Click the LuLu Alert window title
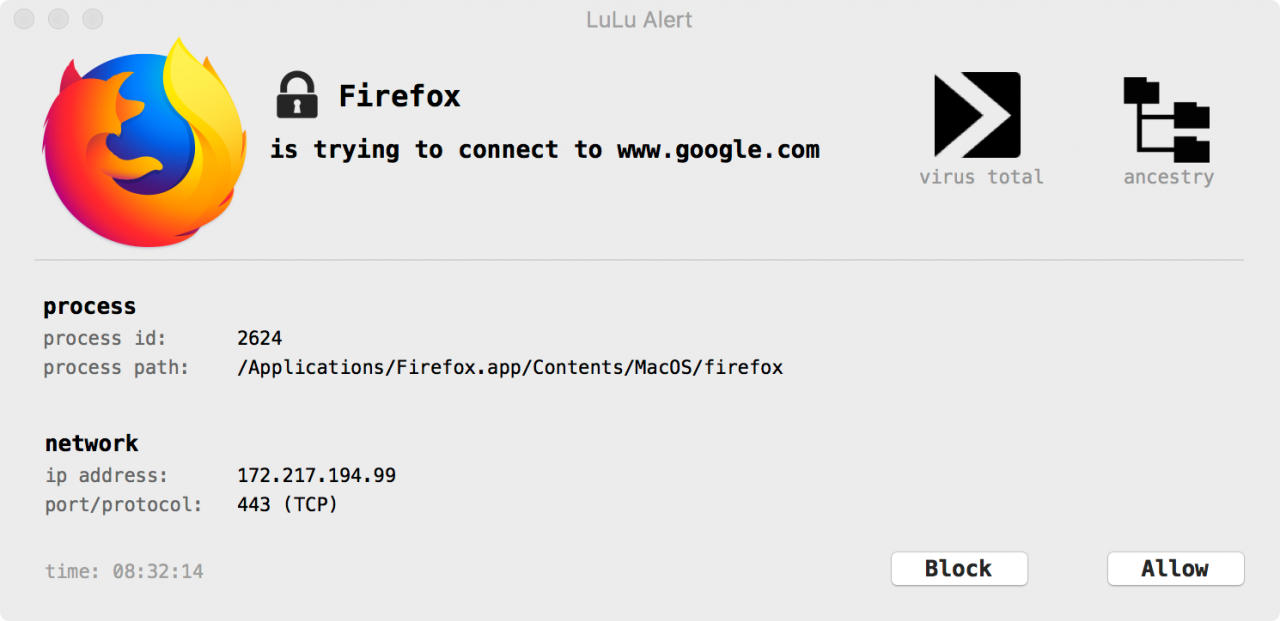The image size is (1280, 621). (640, 20)
